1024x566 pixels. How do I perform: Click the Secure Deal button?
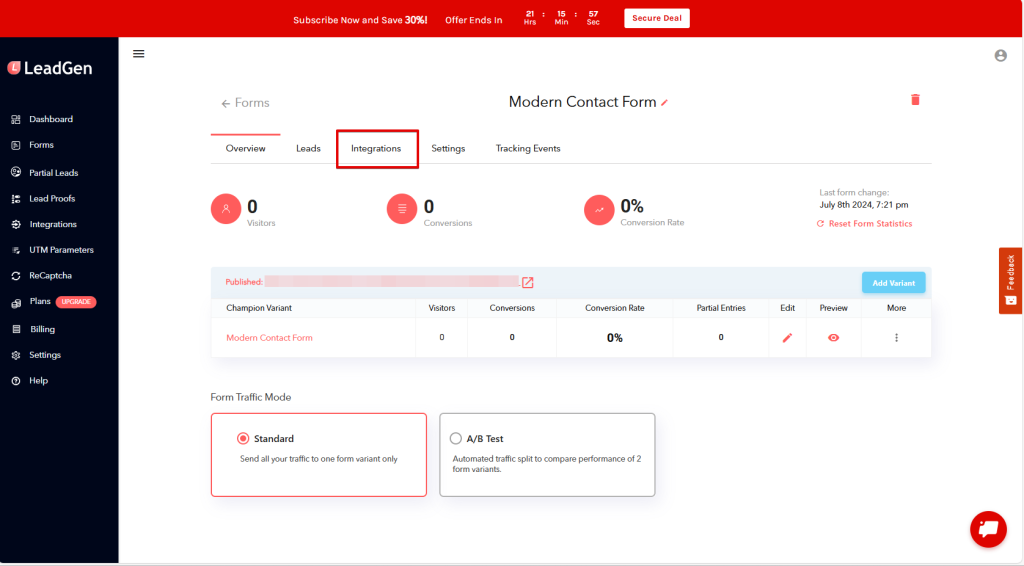[x=656, y=18]
